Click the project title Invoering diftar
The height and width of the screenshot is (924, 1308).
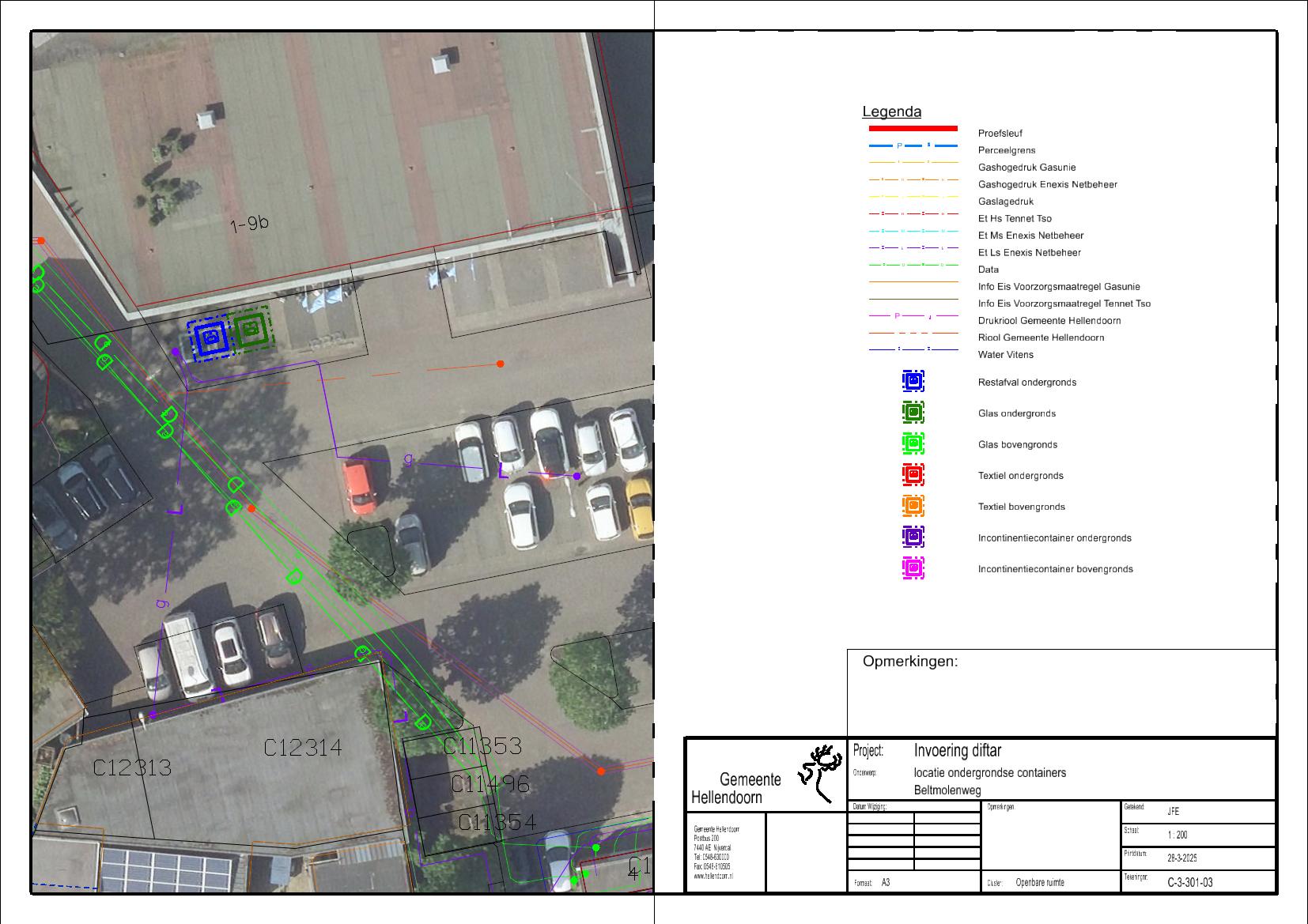tap(957, 750)
